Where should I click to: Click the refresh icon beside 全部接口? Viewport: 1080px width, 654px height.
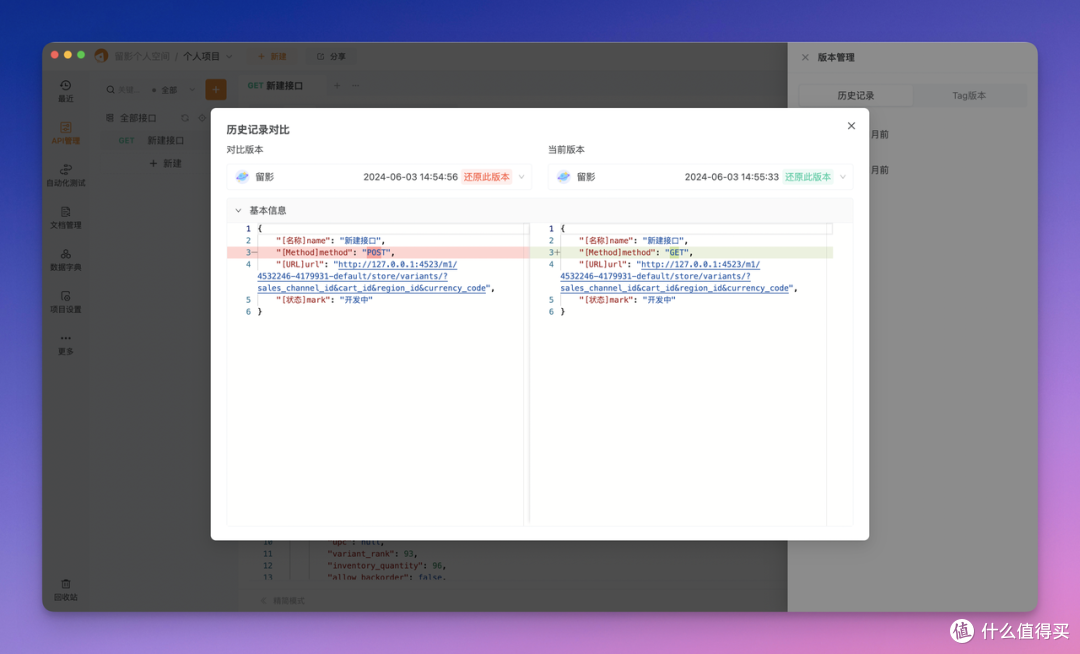pyautogui.click(x=185, y=118)
